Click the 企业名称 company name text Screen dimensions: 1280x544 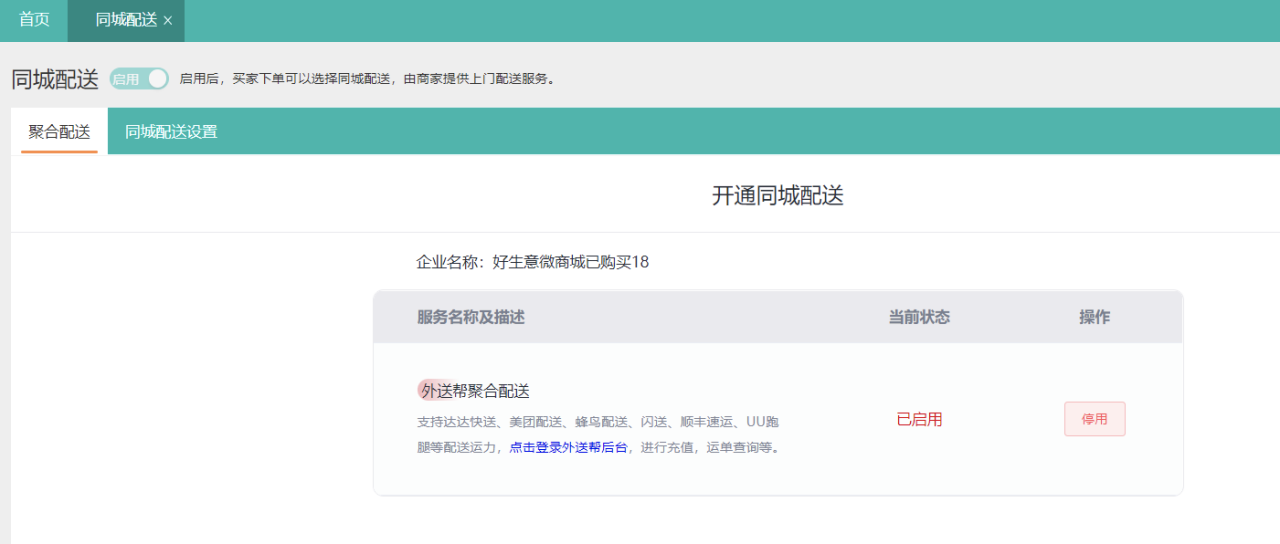click(532, 262)
